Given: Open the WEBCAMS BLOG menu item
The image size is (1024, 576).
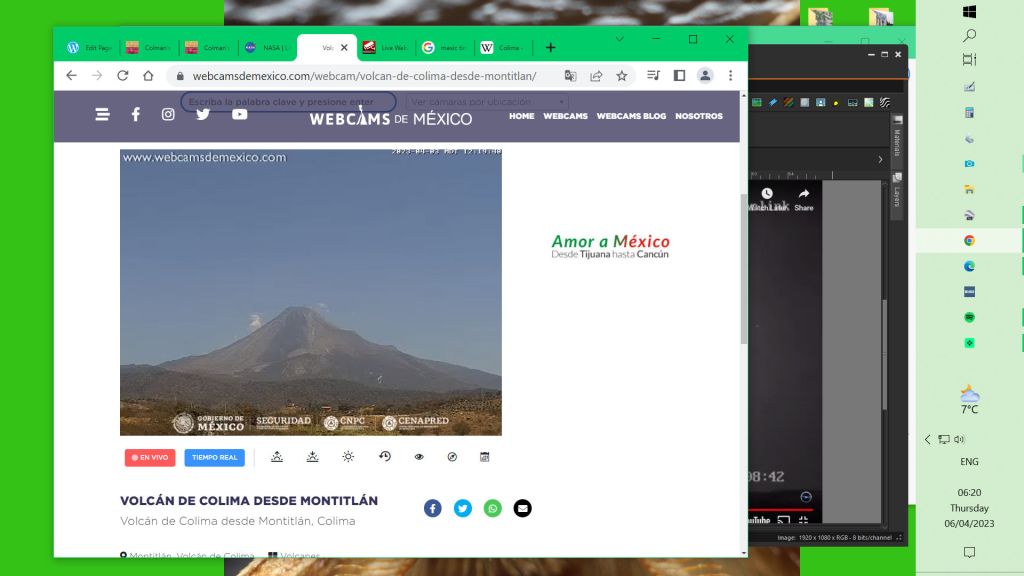Looking at the screenshot, I should pyautogui.click(x=631, y=116).
